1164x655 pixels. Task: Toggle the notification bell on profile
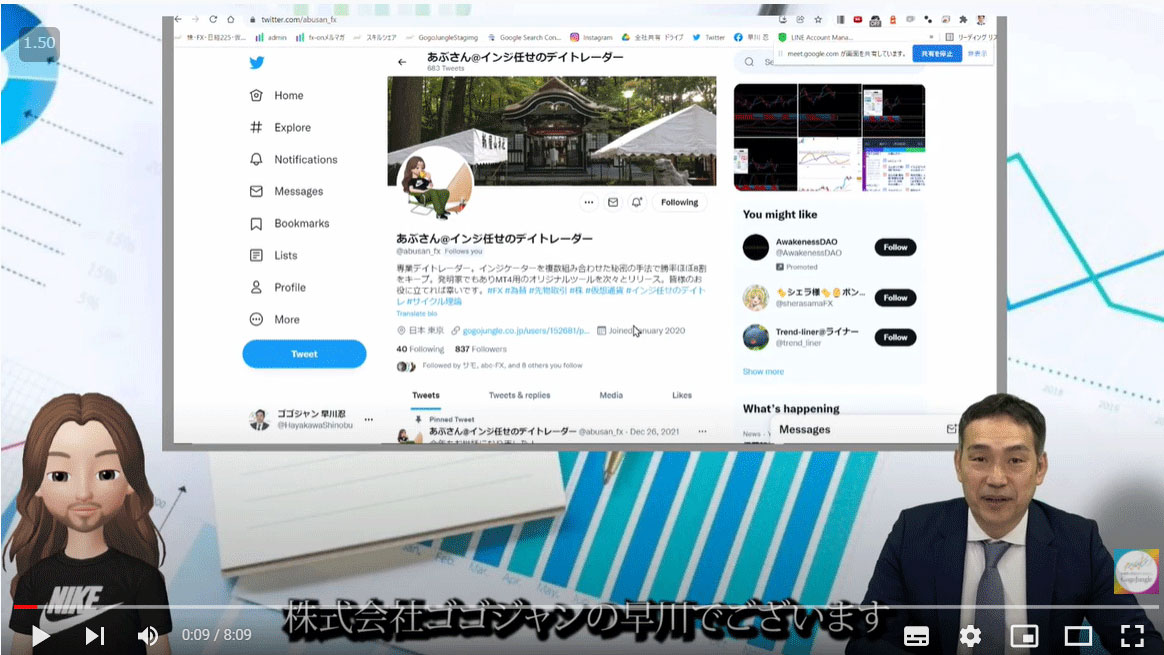click(x=636, y=202)
